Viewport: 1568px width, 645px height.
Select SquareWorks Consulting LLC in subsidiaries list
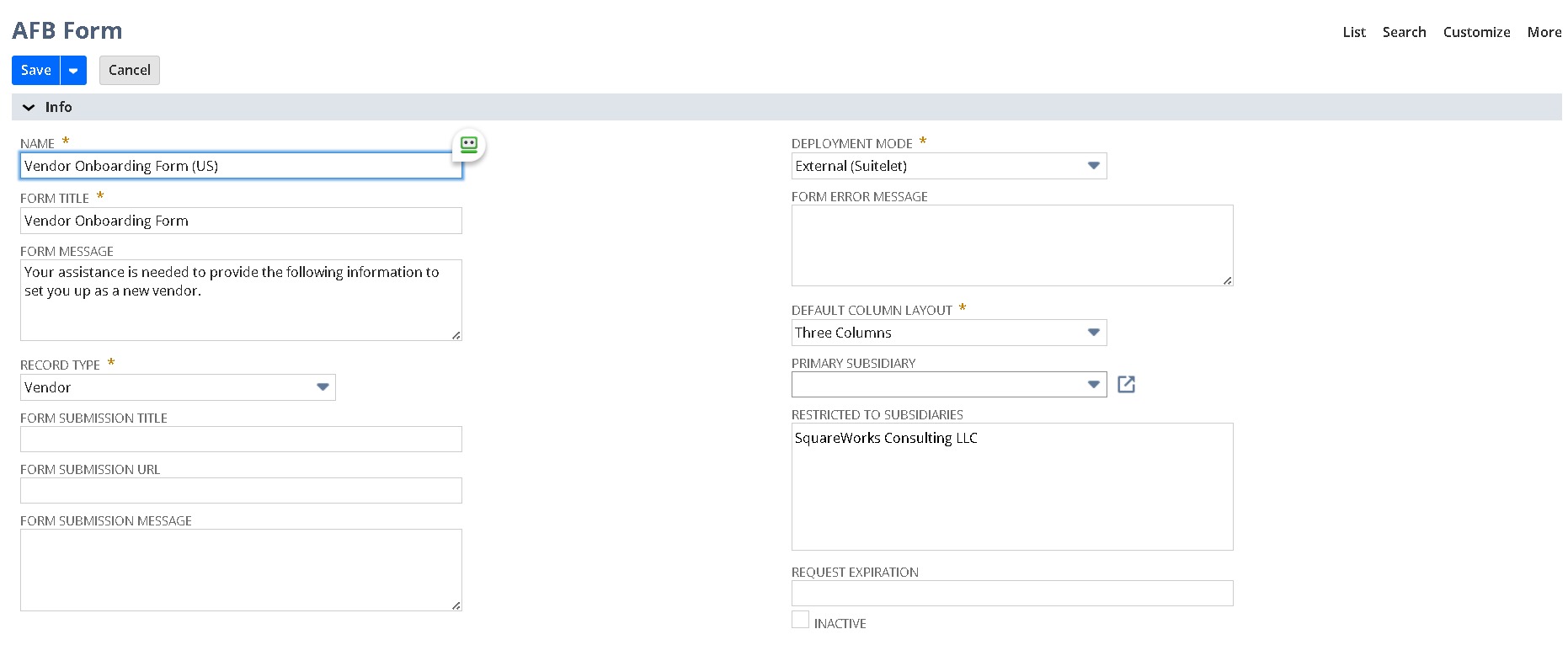pyautogui.click(x=886, y=438)
